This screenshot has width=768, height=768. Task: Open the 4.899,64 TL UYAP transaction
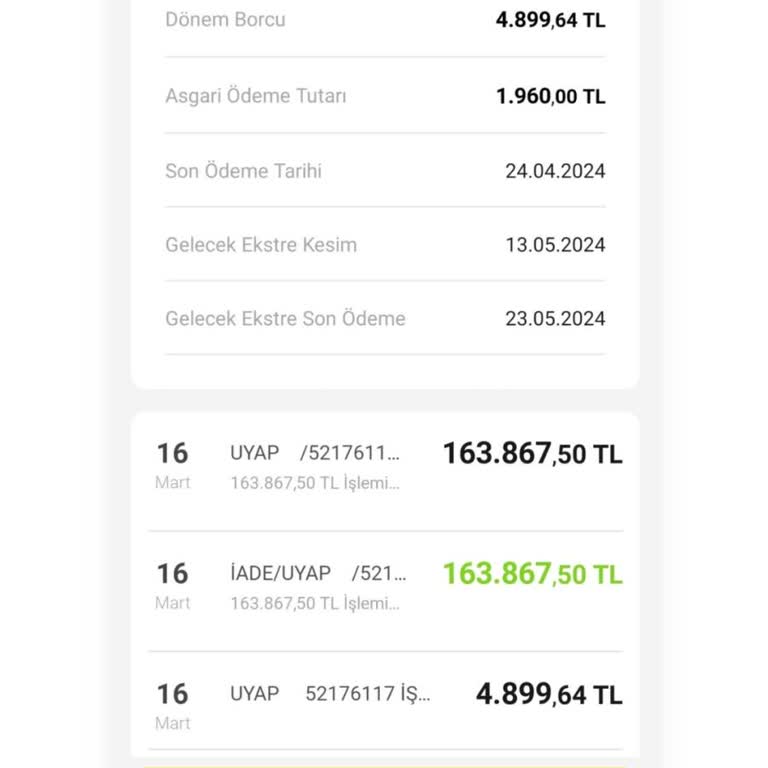(386, 701)
